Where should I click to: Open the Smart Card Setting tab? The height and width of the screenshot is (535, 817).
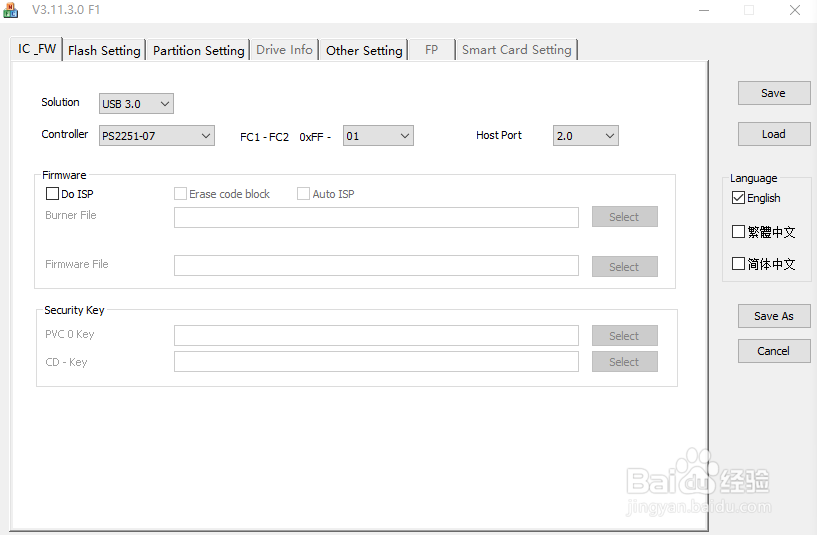pos(517,50)
